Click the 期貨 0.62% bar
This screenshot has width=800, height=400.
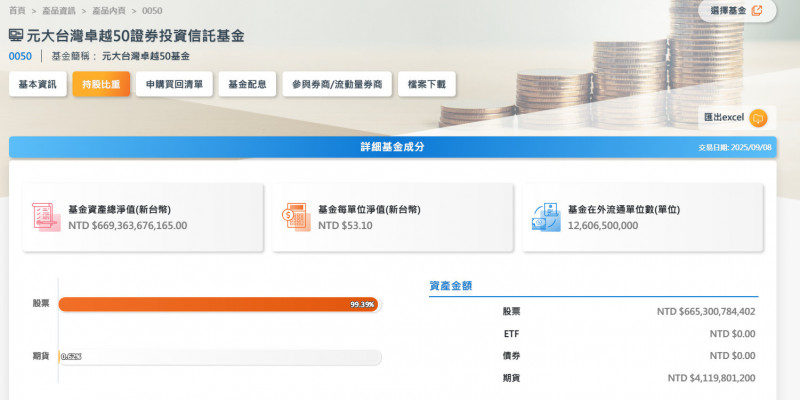click(x=220, y=356)
